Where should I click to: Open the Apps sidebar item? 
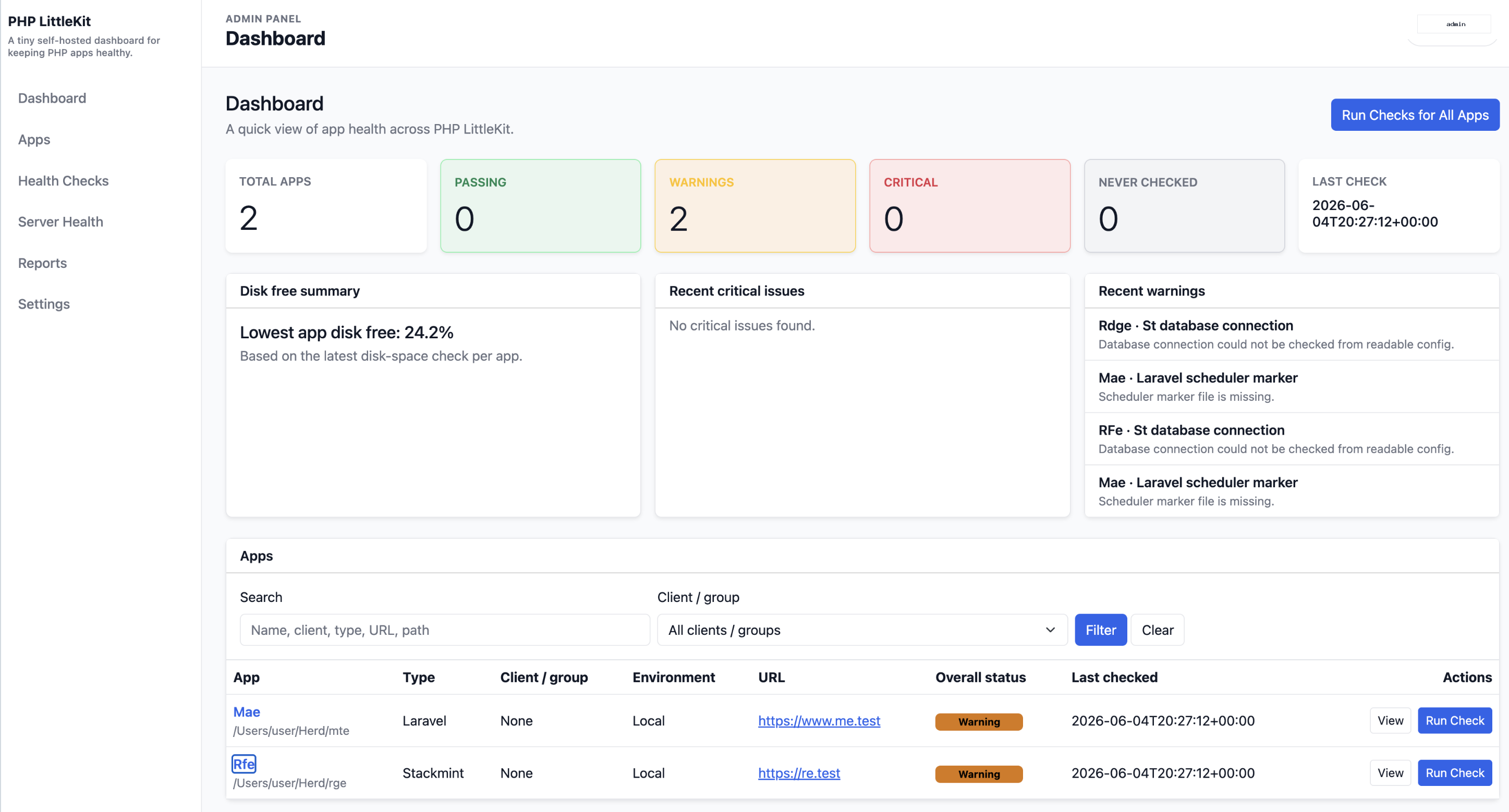coord(34,139)
